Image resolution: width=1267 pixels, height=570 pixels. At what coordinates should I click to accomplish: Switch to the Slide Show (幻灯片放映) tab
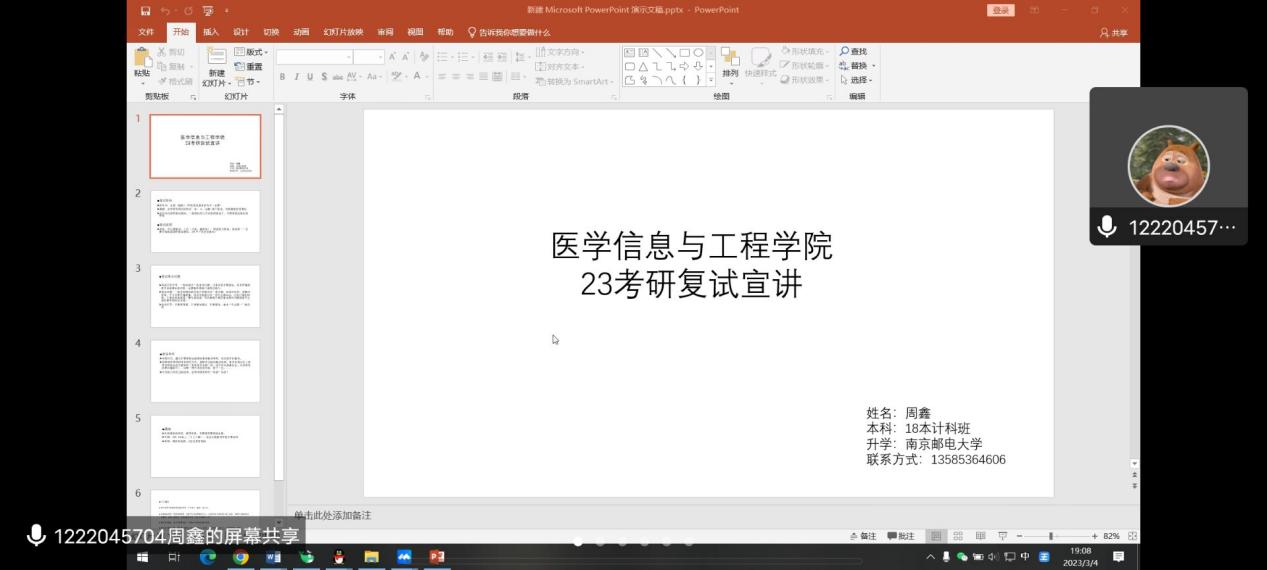(343, 32)
